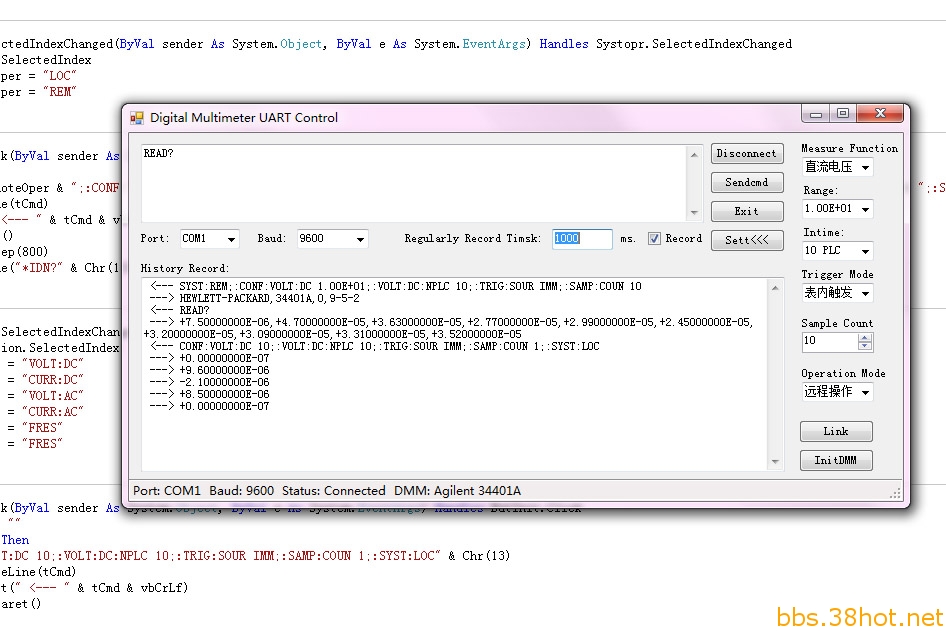Click History Record scrollbar up arrow
Image resolution: width=946 pixels, height=631 pixels.
775,288
